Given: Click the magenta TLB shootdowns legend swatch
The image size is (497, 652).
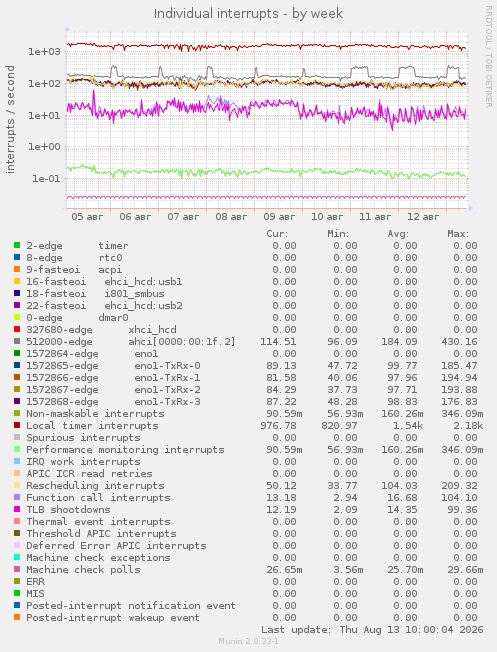Looking at the screenshot, I should tap(17, 509).
